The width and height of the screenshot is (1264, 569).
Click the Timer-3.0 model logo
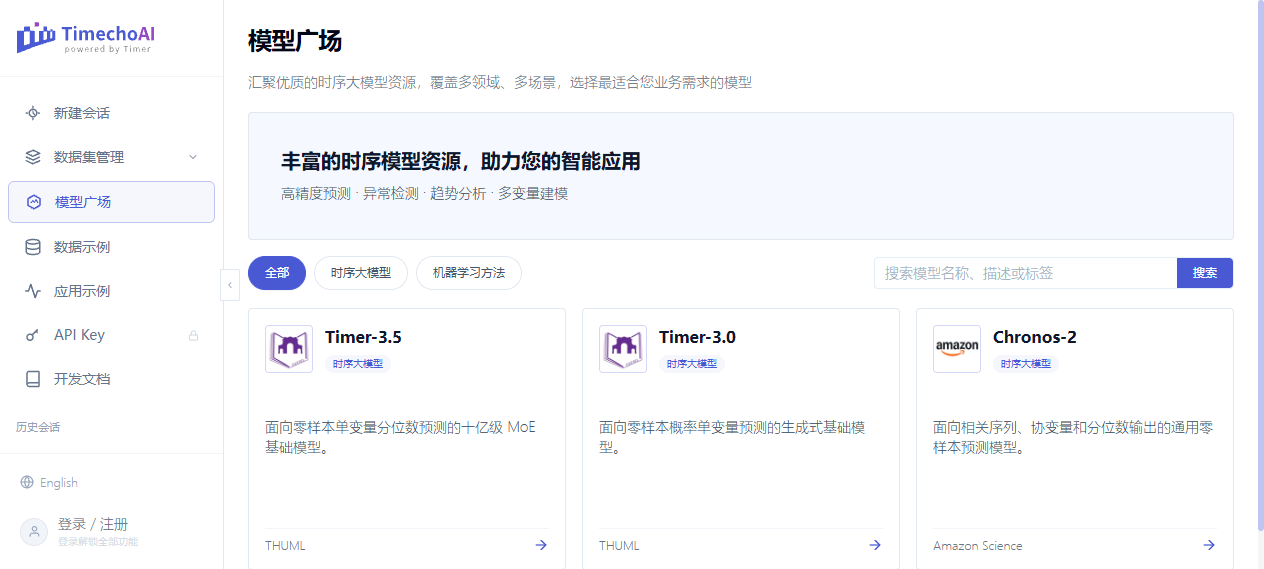tap(623, 349)
